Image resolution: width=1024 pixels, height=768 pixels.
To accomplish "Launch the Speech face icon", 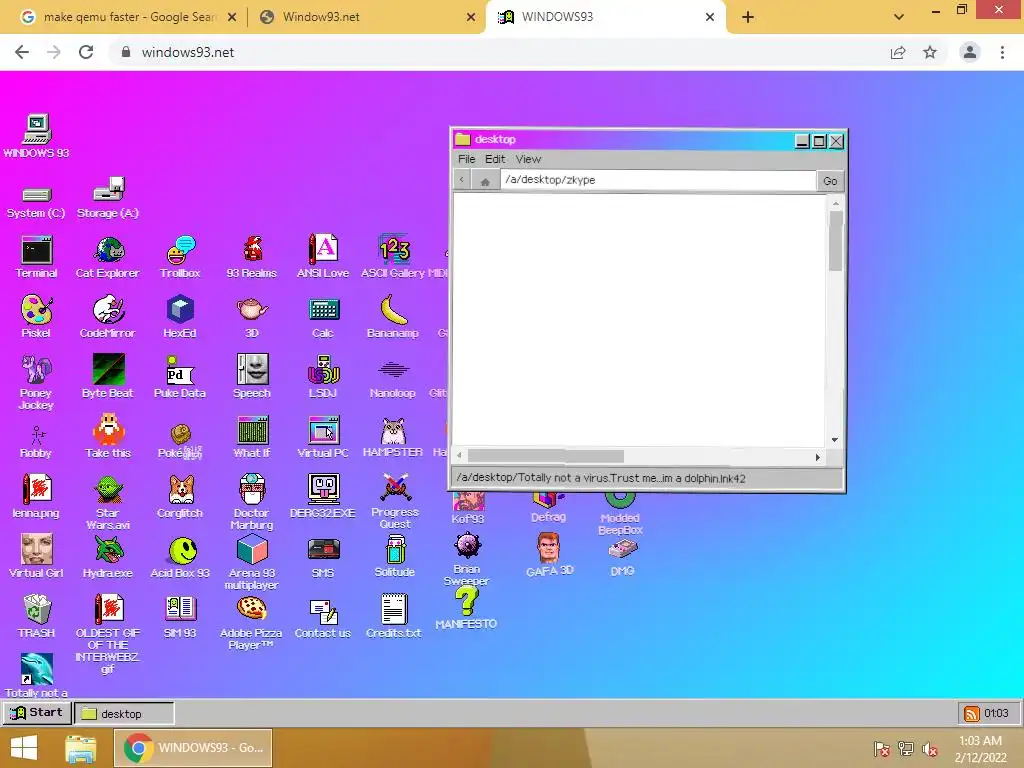I will click(252, 376).
